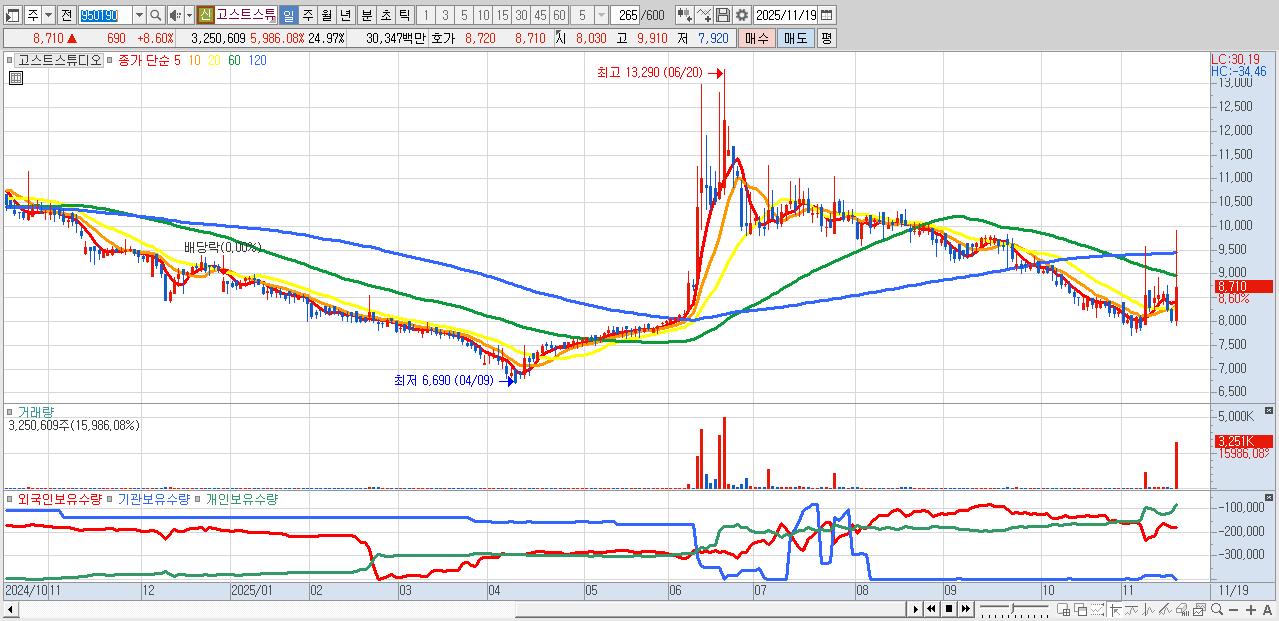The image size is (1279, 621).
Task: Click the 120 moving average legend
Action: click(x=257, y=61)
